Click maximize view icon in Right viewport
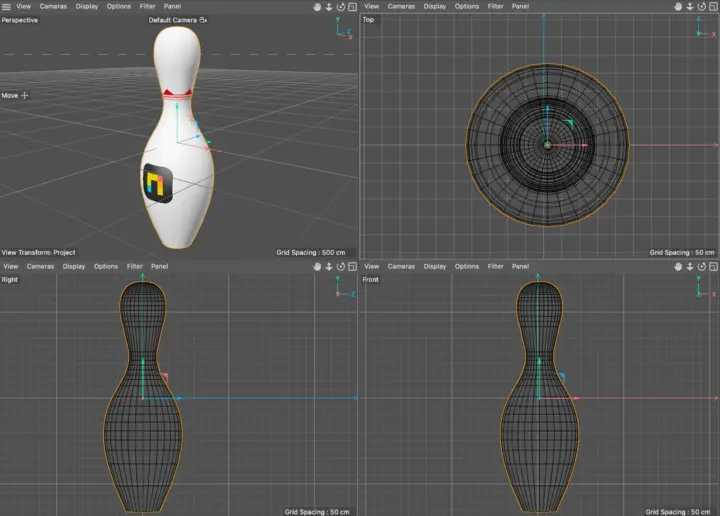 pyautogui.click(x=352, y=267)
